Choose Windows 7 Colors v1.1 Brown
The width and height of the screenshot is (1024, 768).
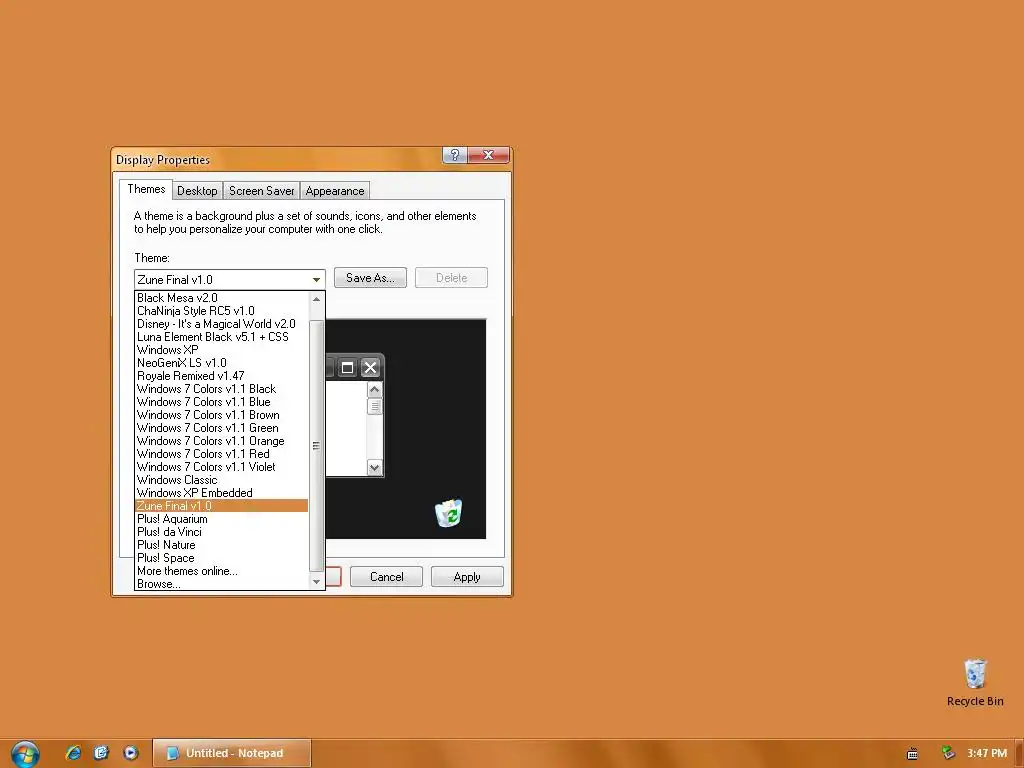pos(221,415)
